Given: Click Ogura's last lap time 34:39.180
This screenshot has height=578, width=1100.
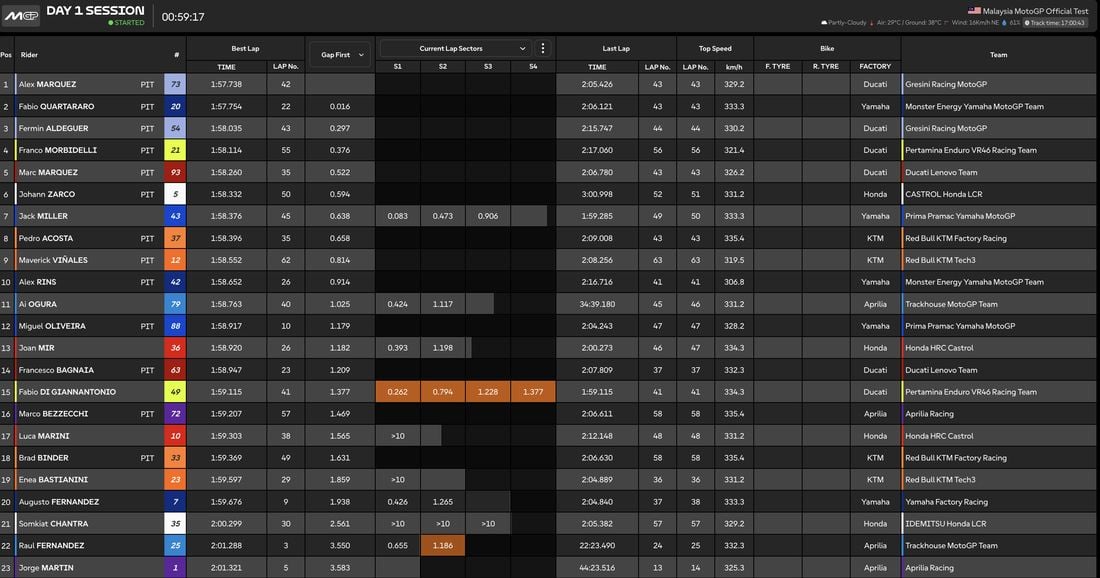Looking at the screenshot, I should click(597, 304).
